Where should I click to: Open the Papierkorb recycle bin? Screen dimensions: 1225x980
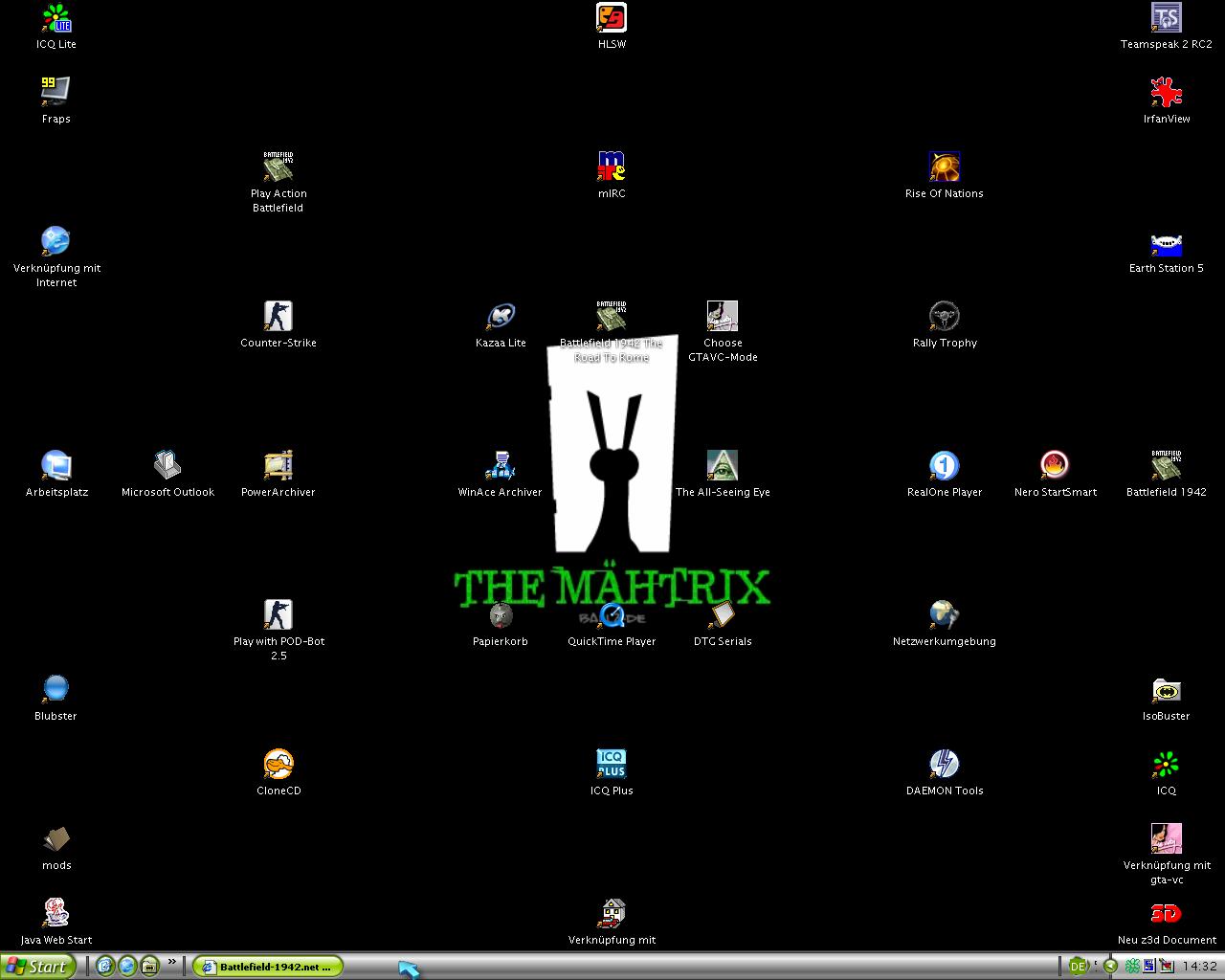tap(501, 623)
